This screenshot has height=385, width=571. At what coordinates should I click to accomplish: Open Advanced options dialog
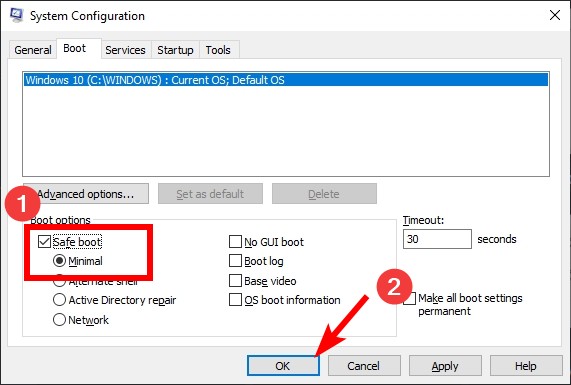pos(86,194)
